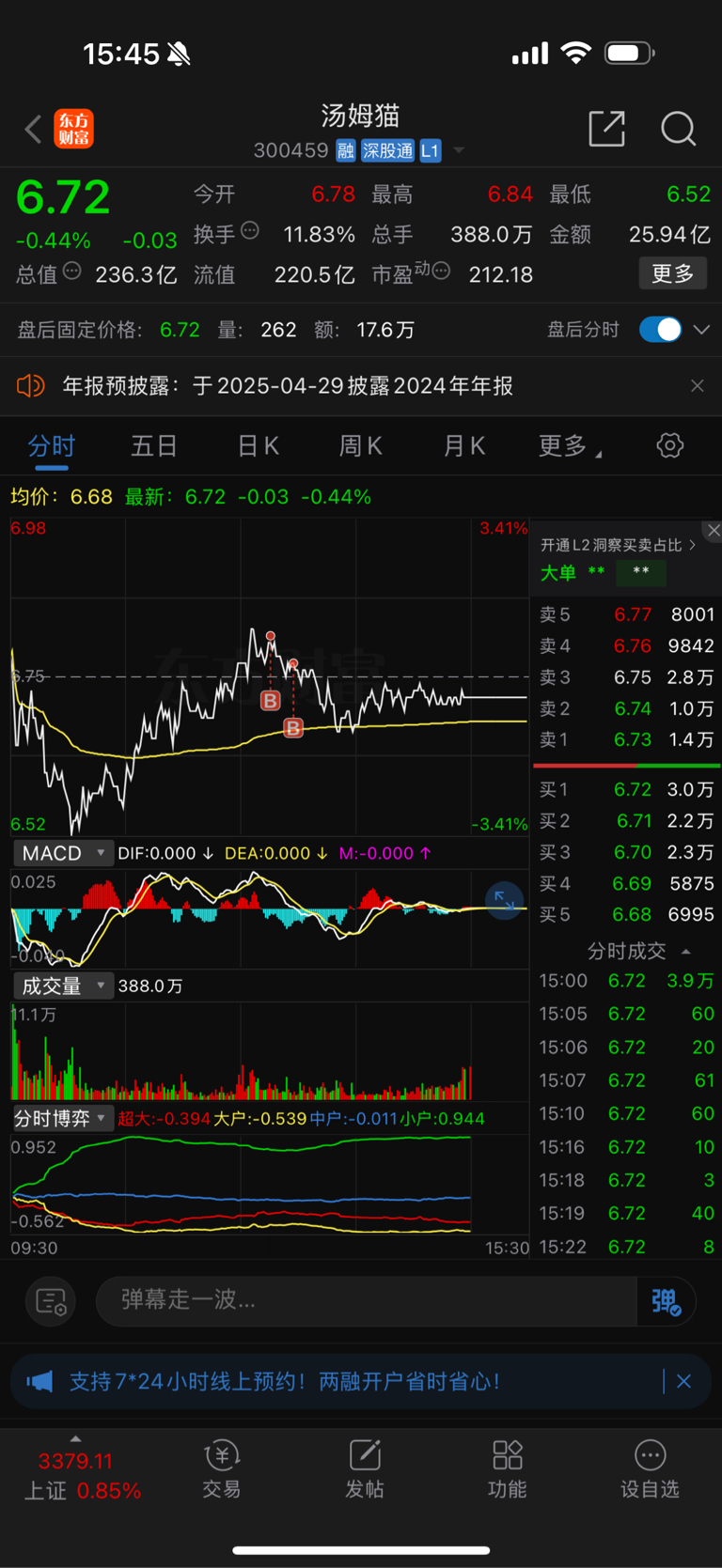
Task: Tap the 东方财富 app logo
Action: tap(74, 129)
